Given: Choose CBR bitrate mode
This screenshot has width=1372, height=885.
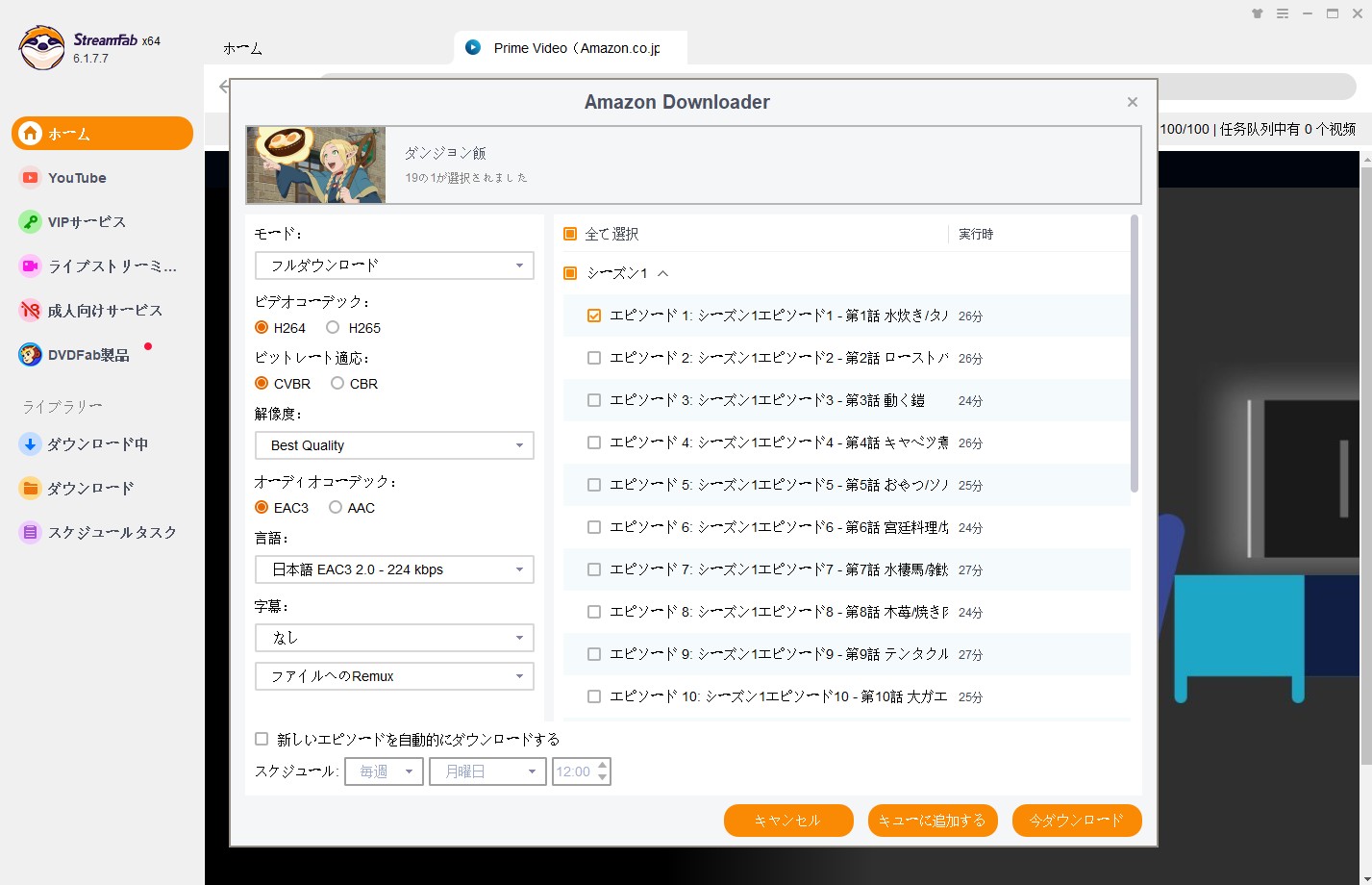Looking at the screenshot, I should (337, 384).
